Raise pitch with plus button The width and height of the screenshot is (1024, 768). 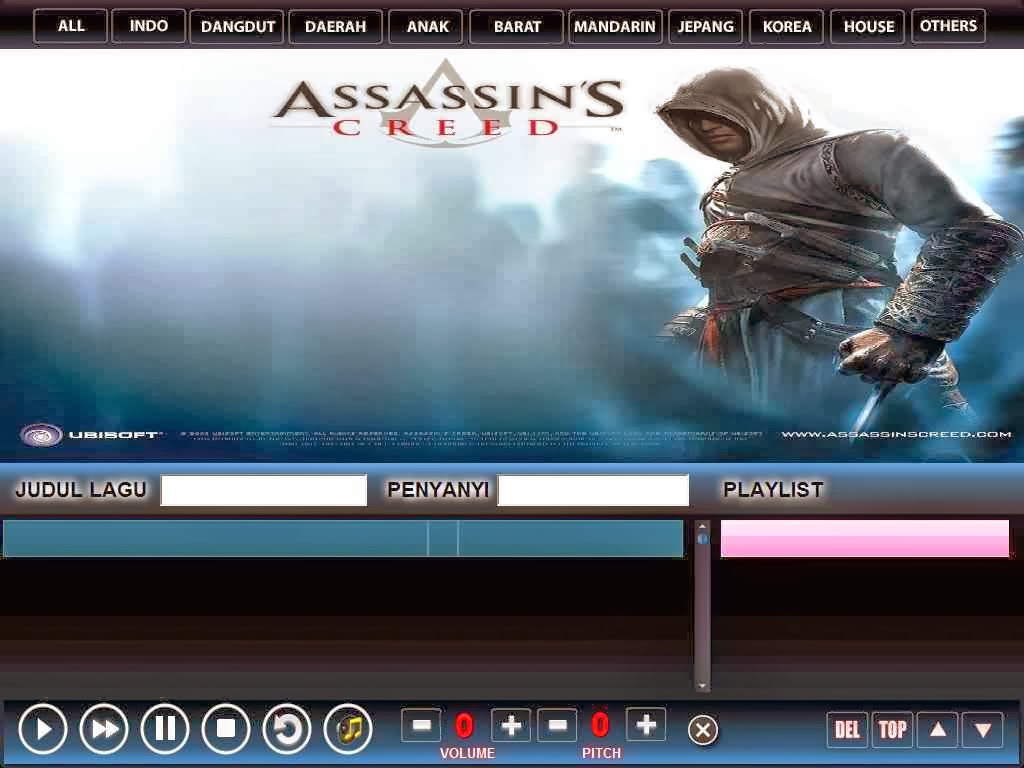(x=646, y=725)
